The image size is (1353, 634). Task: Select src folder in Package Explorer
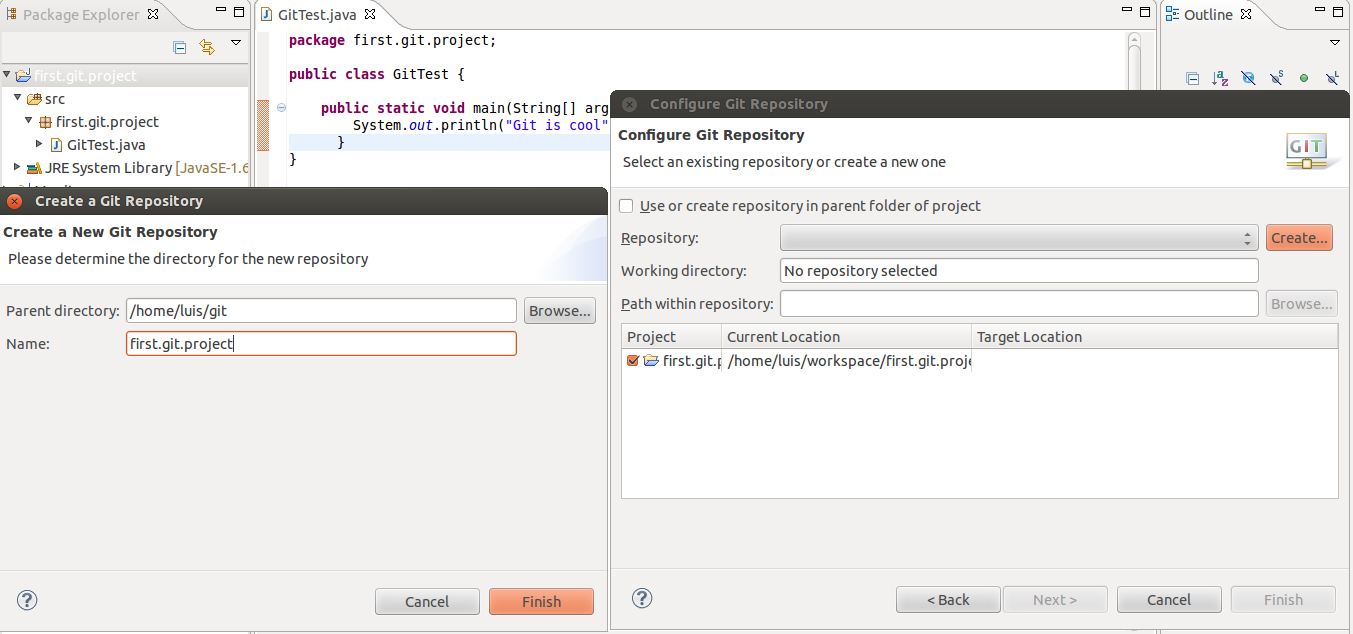click(x=46, y=98)
